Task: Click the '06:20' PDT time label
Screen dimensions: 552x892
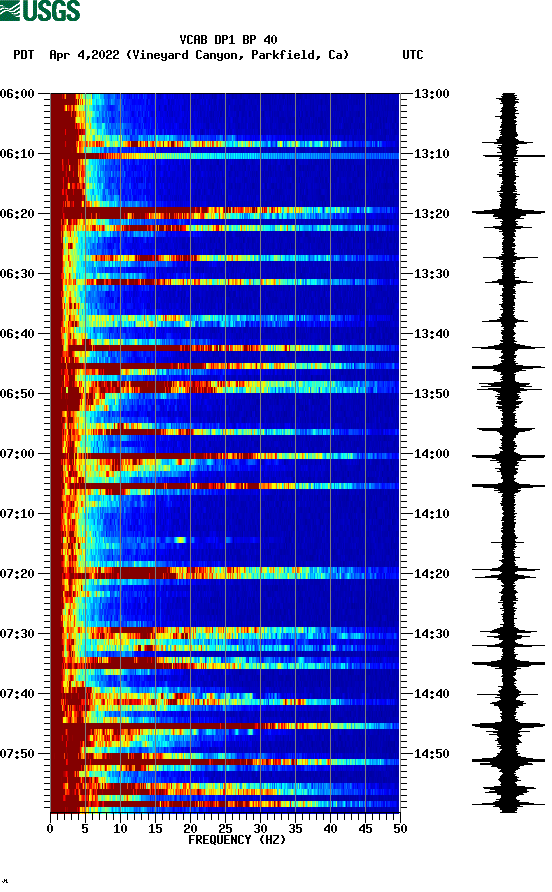Action: point(18,214)
